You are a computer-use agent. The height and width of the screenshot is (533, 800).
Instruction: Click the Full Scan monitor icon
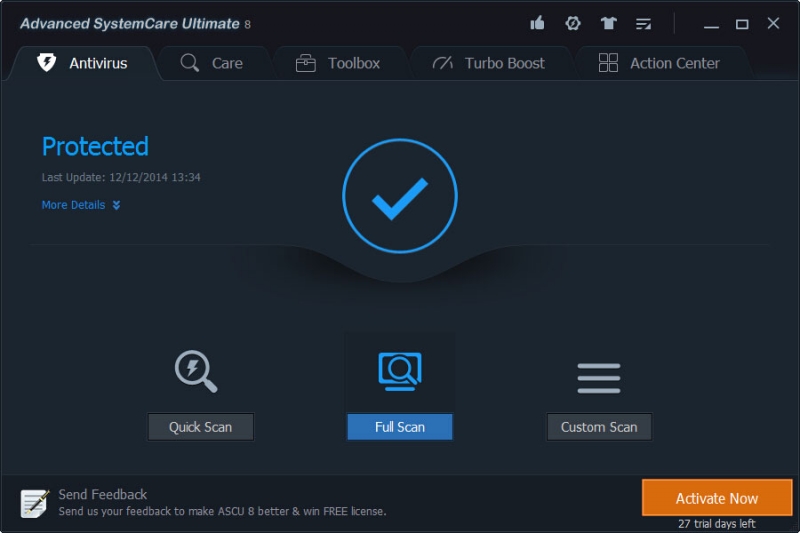[400, 371]
